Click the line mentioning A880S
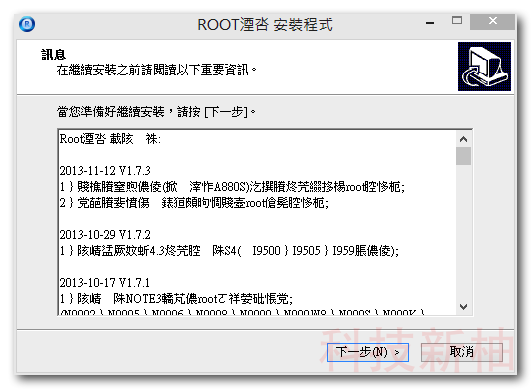Screen dimensions: 531x389 click(x=232, y=187)
